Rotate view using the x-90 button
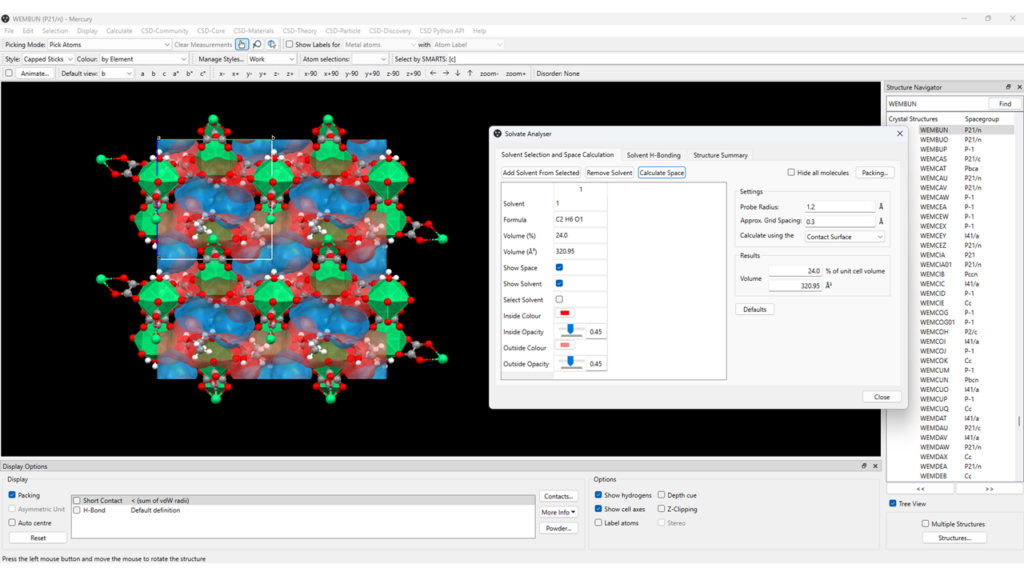Image resolution: width=1024 pixels, height=576 pixels. tap(311, 73)
